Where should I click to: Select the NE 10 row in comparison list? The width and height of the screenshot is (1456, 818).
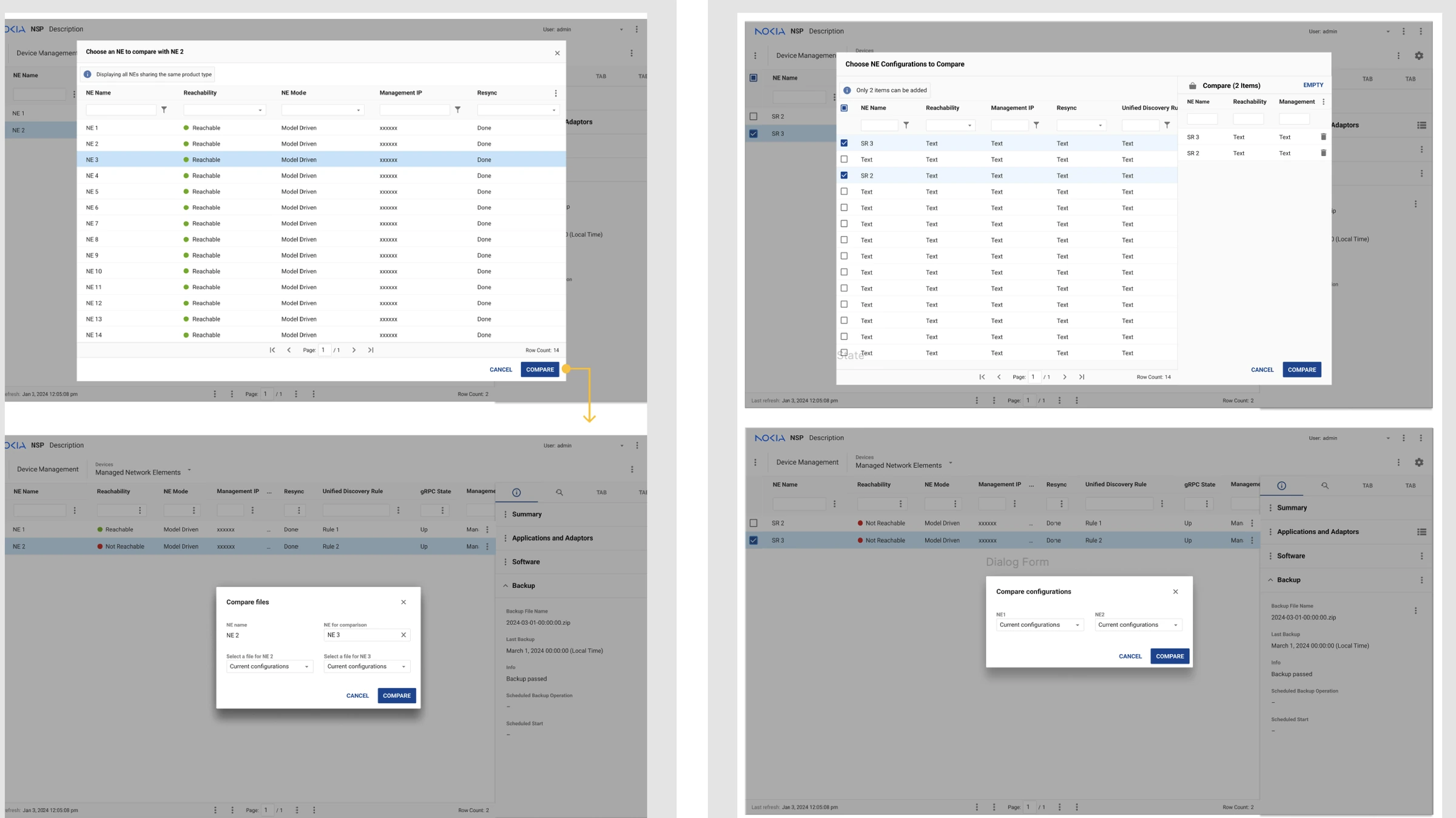[322, 271]
